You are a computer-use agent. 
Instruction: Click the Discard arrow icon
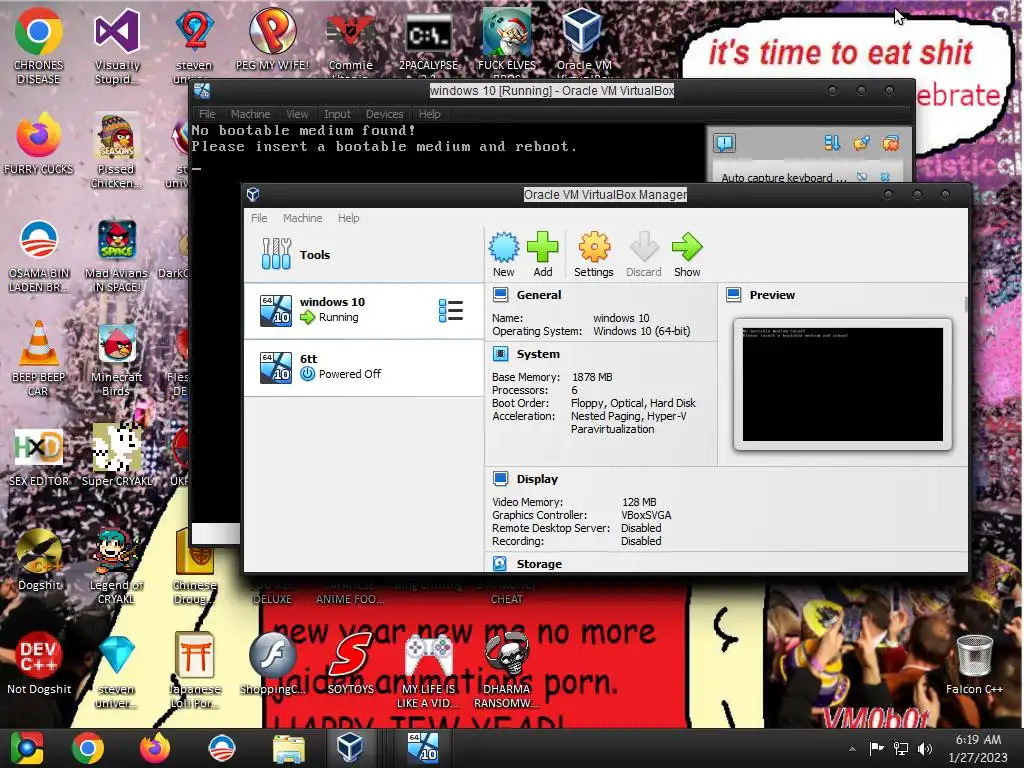click(644, 254)
